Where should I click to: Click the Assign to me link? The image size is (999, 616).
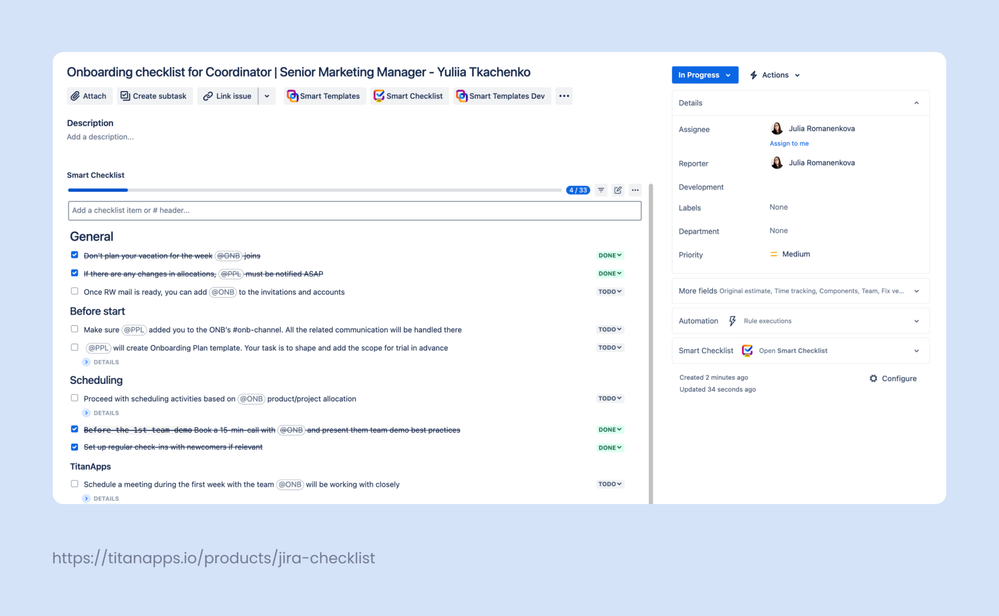tap(789, 143)
